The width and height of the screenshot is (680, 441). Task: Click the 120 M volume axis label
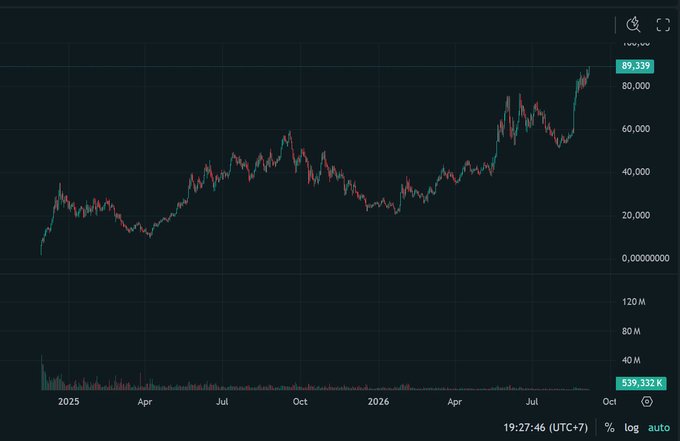[633, 302]
